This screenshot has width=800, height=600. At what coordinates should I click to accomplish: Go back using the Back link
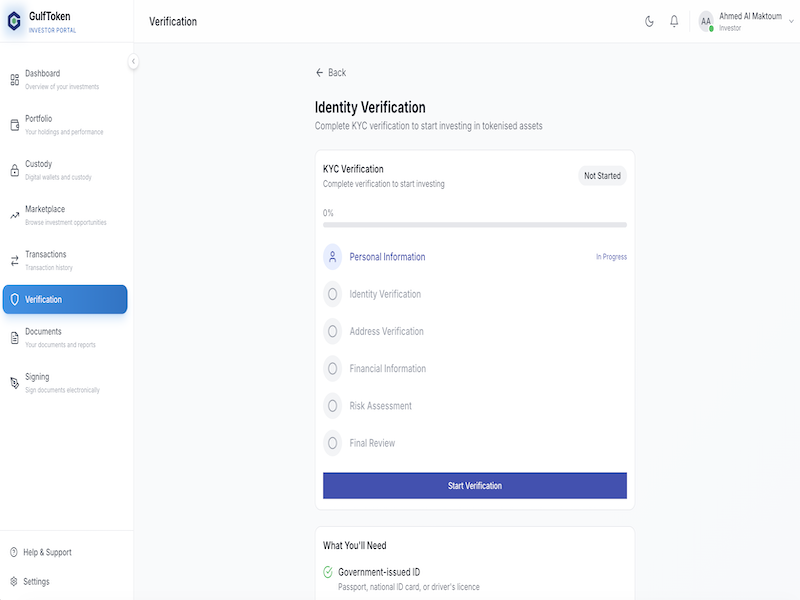tap(331, 72)
